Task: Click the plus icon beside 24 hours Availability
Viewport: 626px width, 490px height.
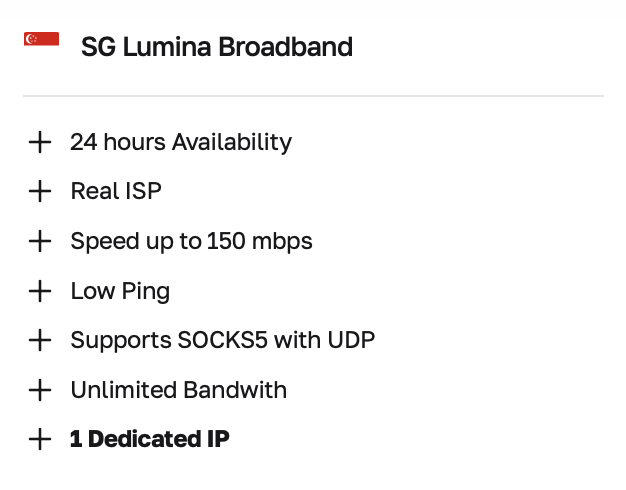Action: [40, 142]
